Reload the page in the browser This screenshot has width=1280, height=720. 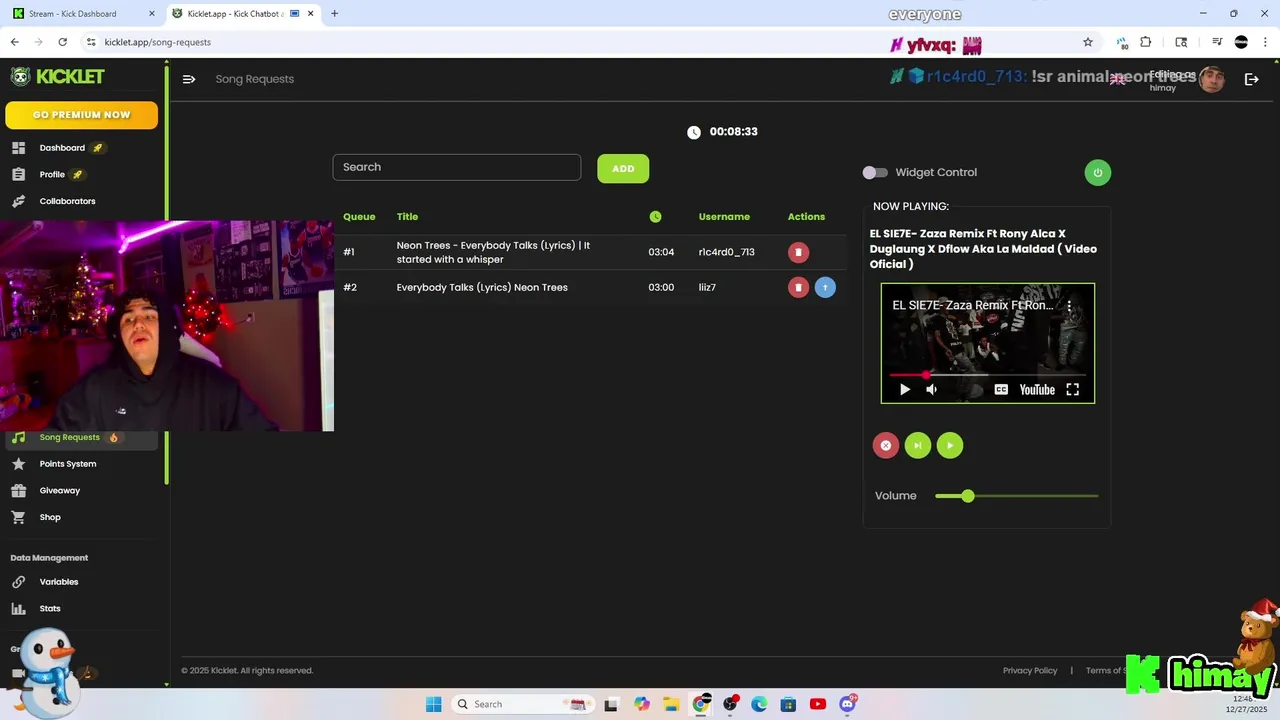(62, 42)
